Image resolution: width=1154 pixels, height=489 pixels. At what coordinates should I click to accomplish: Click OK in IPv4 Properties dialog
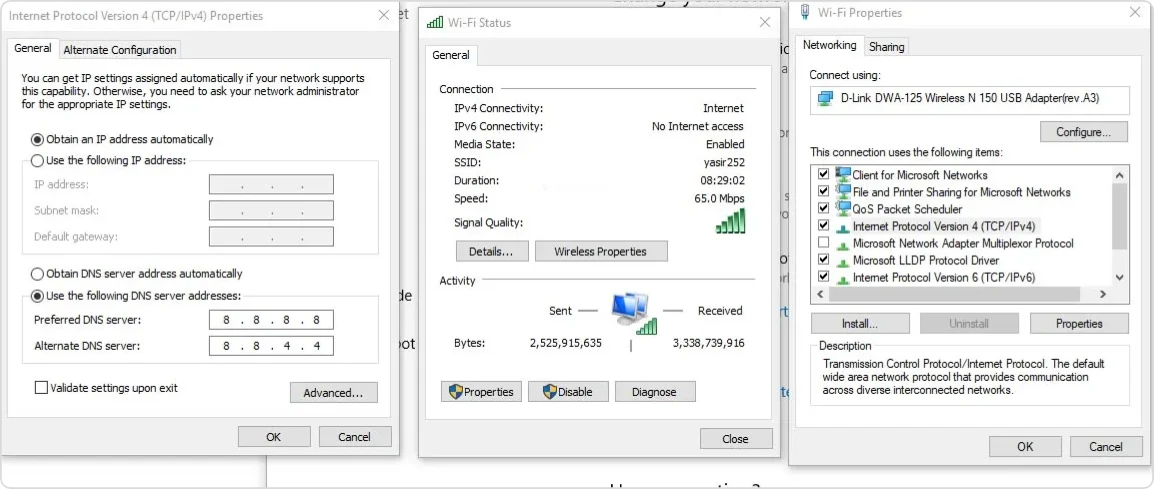click(x=274, y=437)
